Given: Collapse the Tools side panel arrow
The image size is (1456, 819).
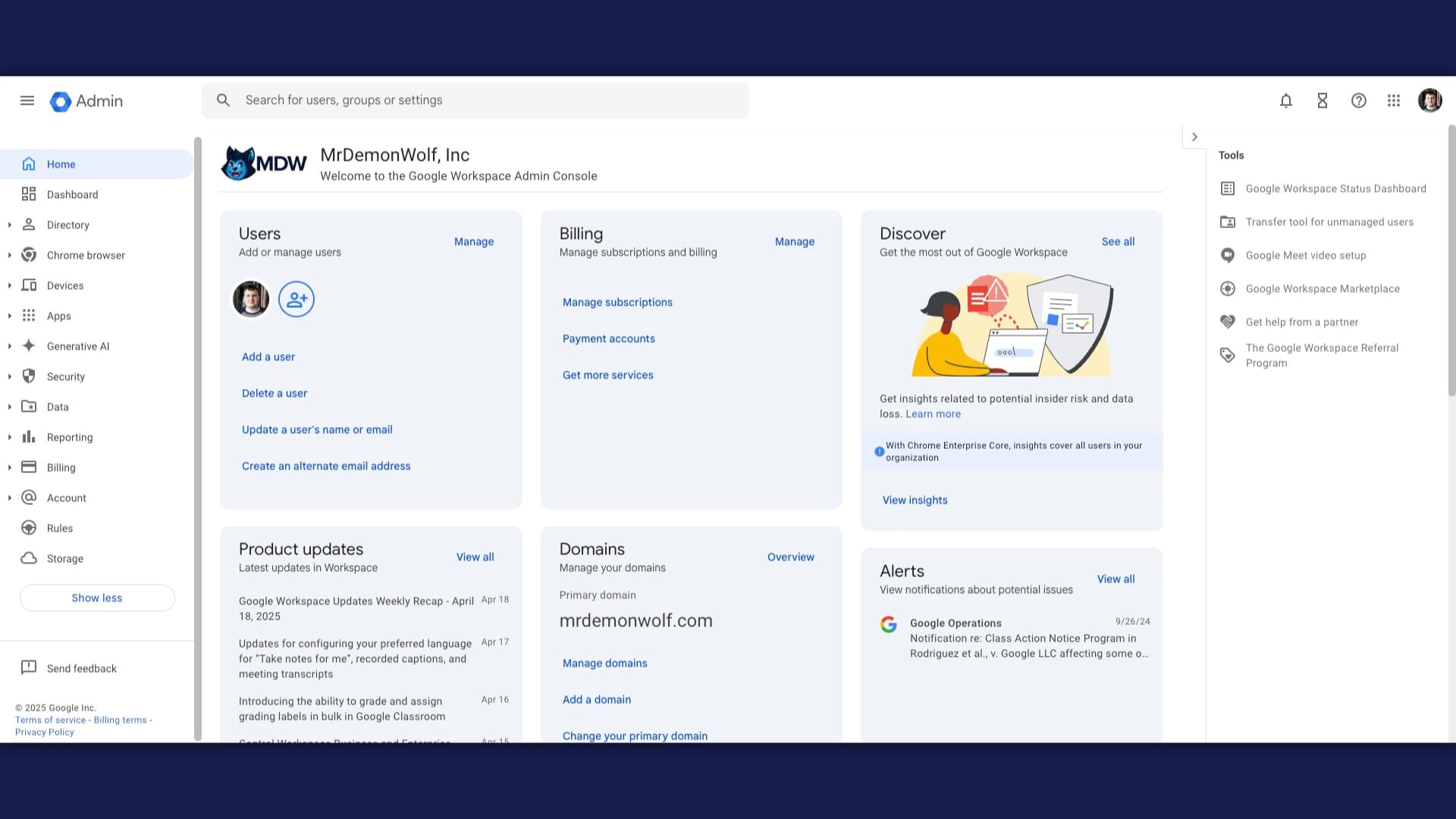Looking at the screenshot, I should pos(1194,137).
